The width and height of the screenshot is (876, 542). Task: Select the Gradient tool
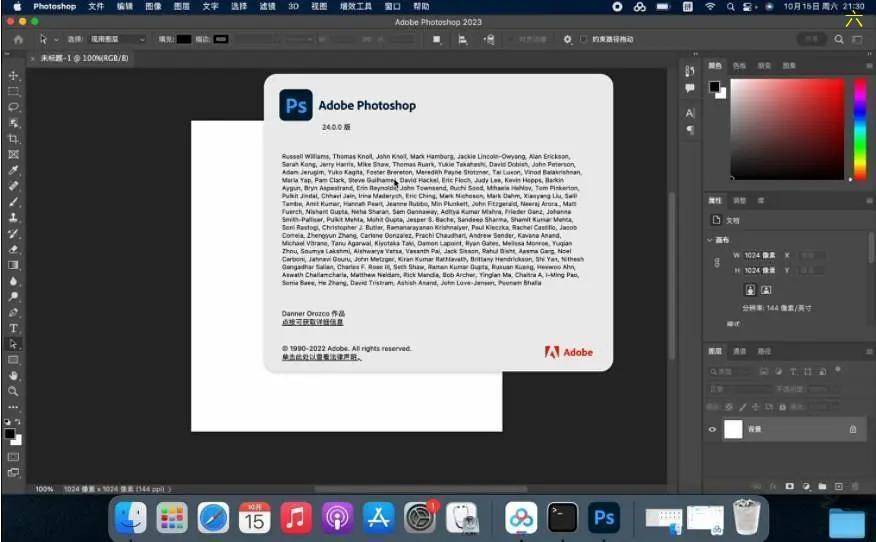coord(13,265)
